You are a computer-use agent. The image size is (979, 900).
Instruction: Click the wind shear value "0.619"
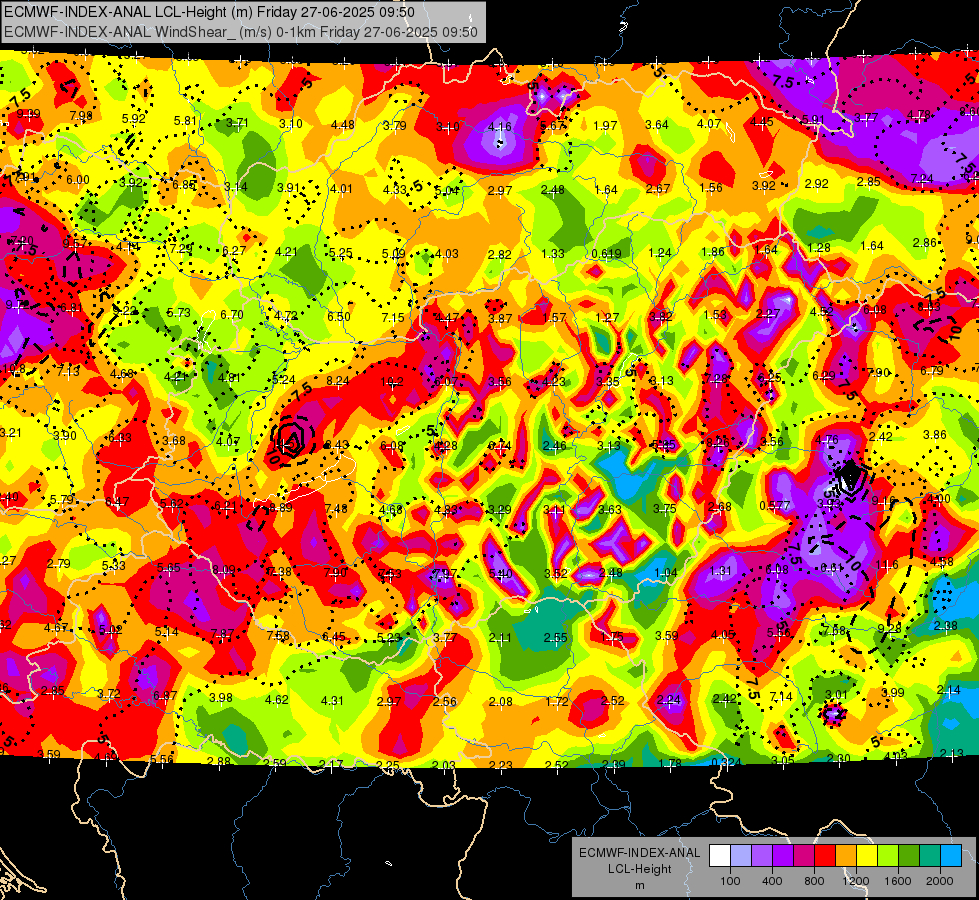coord(606,254)
